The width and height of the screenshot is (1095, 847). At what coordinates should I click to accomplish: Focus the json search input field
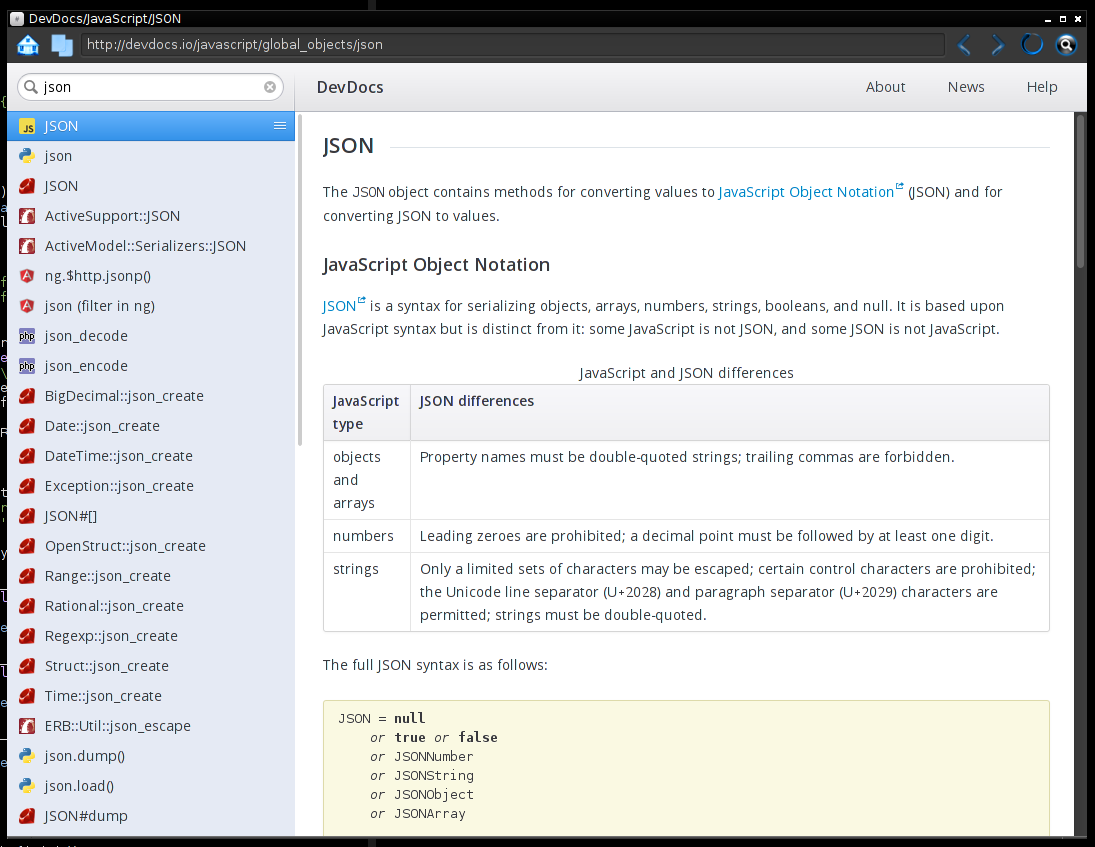click(x=151, y=87)
